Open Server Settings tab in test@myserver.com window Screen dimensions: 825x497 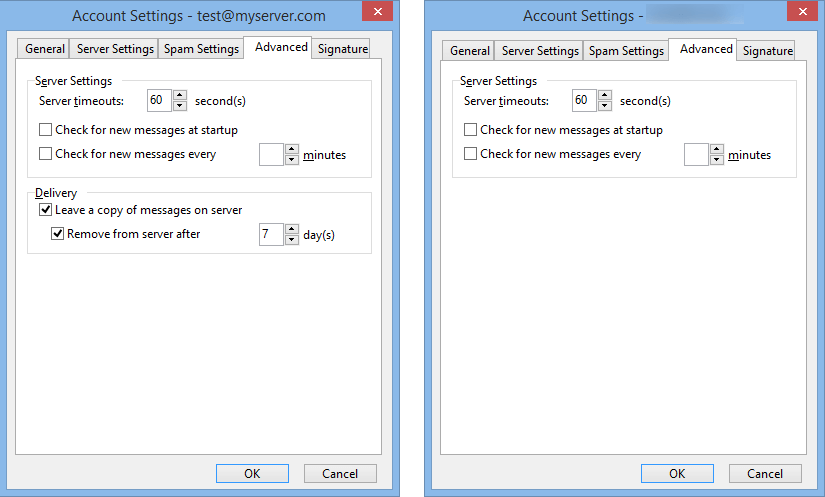(x=114, y=49)
